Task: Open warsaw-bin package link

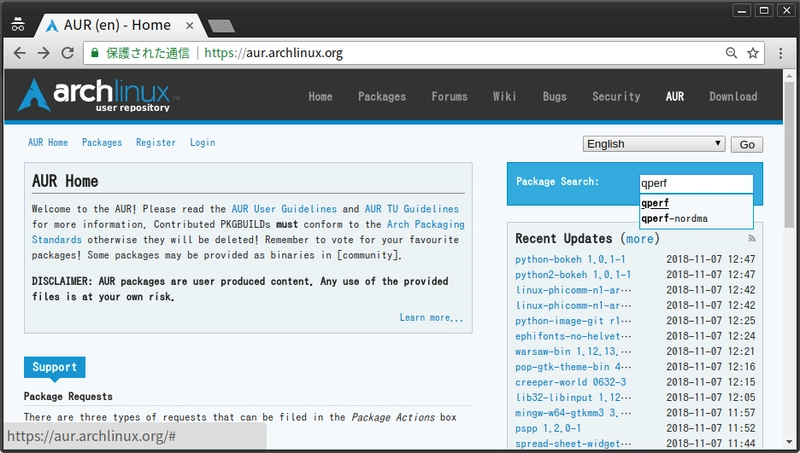Action: (x=573, y=351)
